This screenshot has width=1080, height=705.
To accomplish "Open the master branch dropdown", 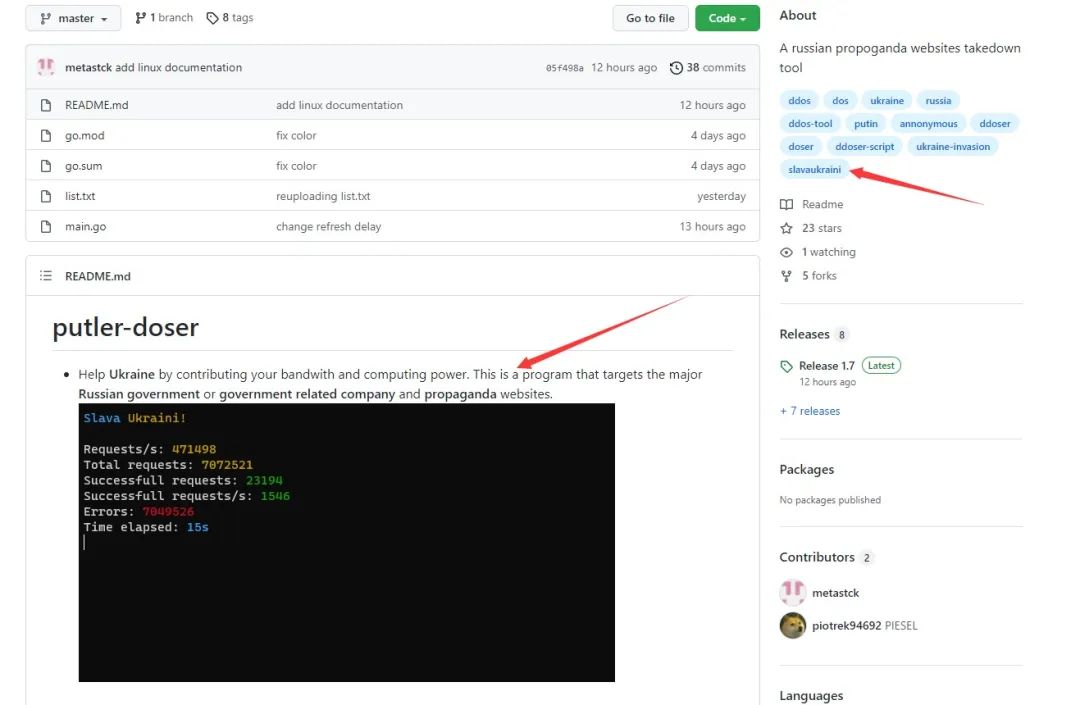I will [x=73, y=18].
